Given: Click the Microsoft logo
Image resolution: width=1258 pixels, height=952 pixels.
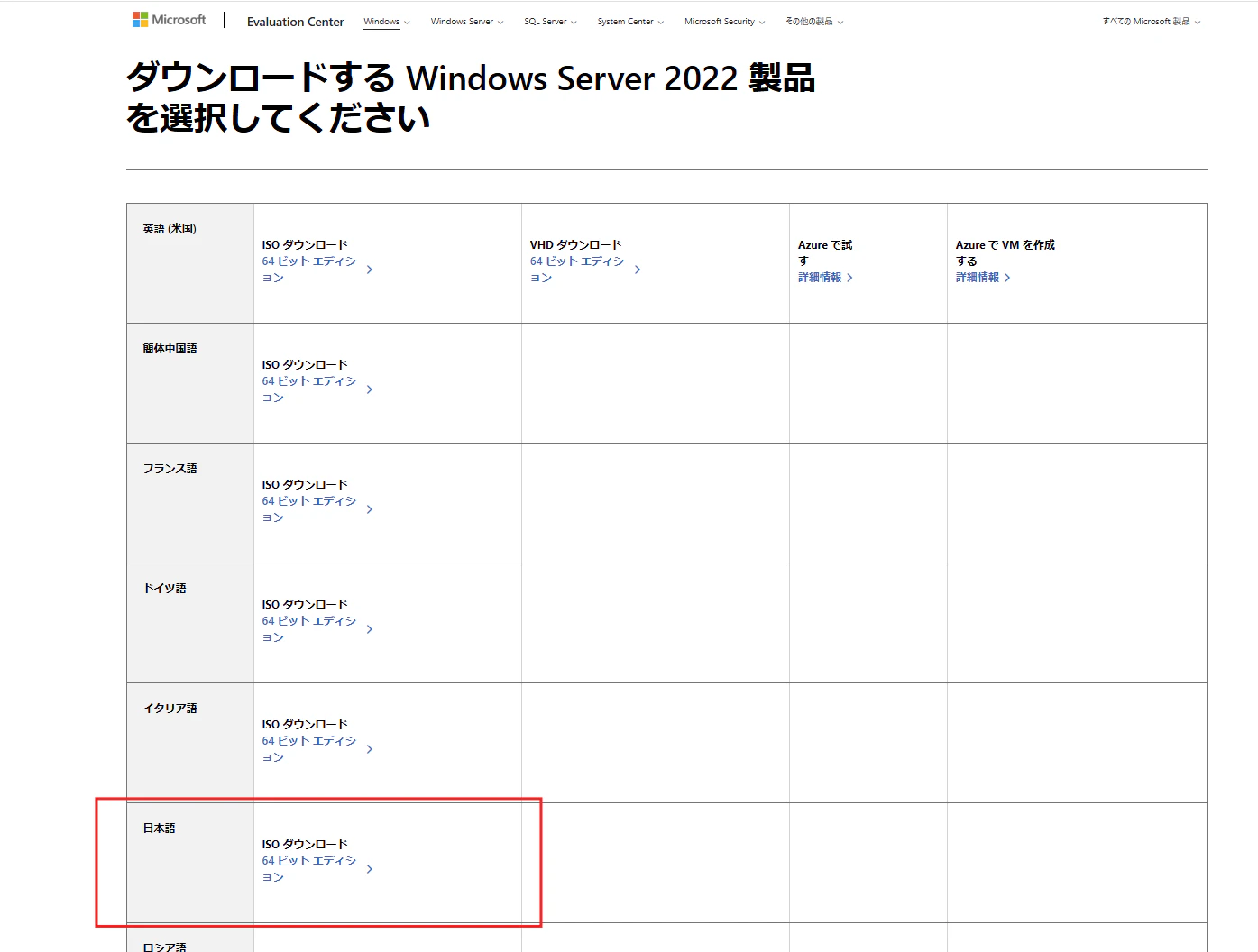Looking at the screenshot, I should [x=169, y=20].
